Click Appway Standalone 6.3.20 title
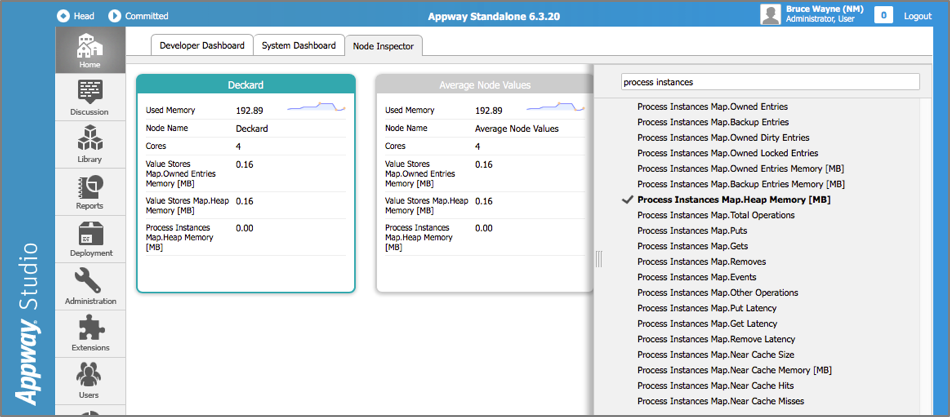 (x=494, y=16)
